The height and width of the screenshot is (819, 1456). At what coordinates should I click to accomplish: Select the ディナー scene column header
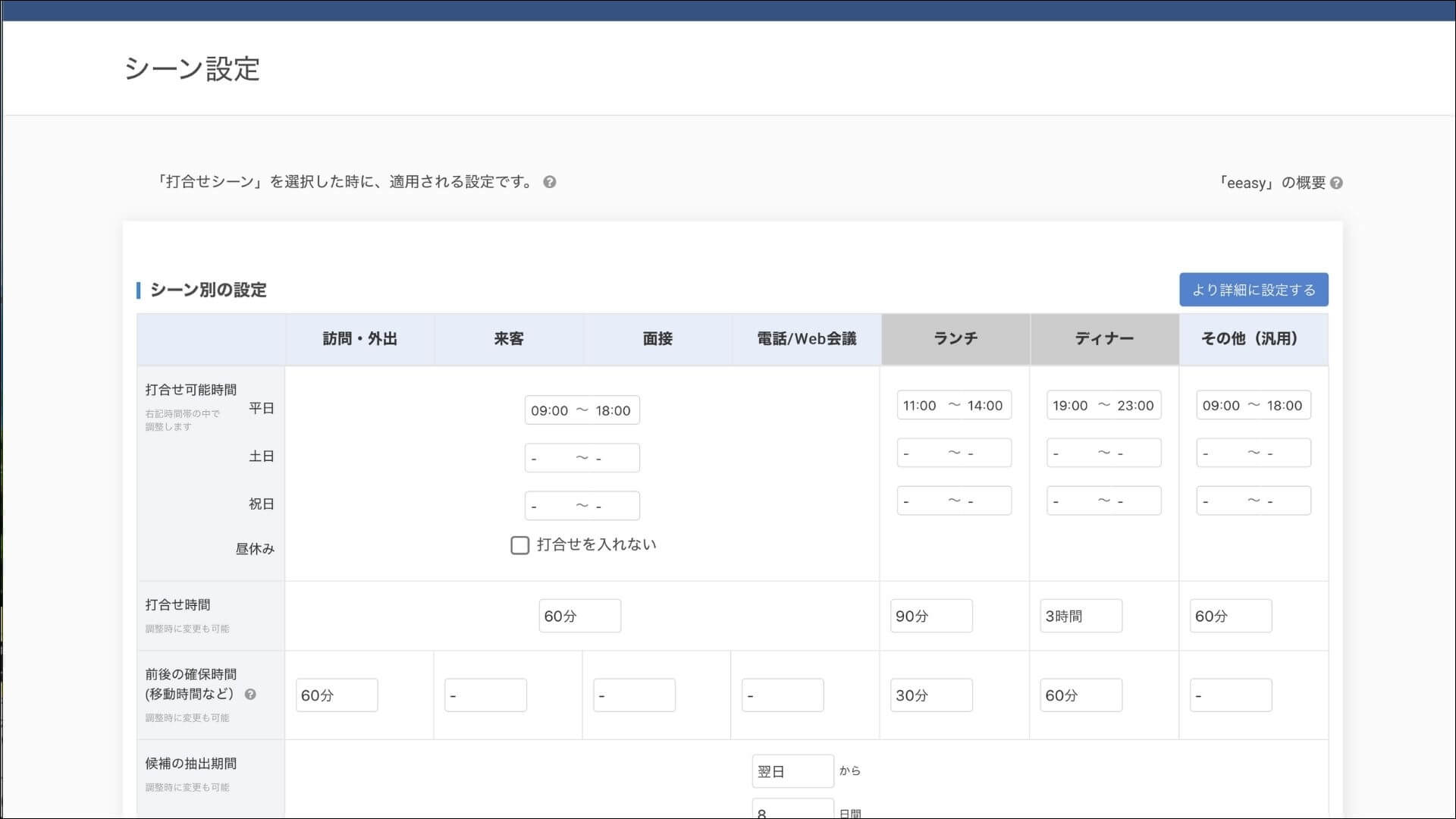click(x=1104, y=339)
